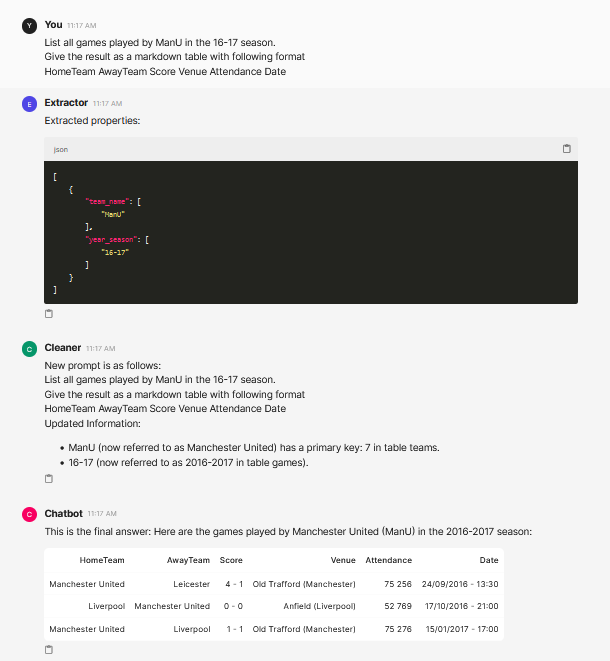Click the Anfield (Liverpool) venue cell
Image resolution: width=610 pixels, height=661 pixels.
(319, 606)
